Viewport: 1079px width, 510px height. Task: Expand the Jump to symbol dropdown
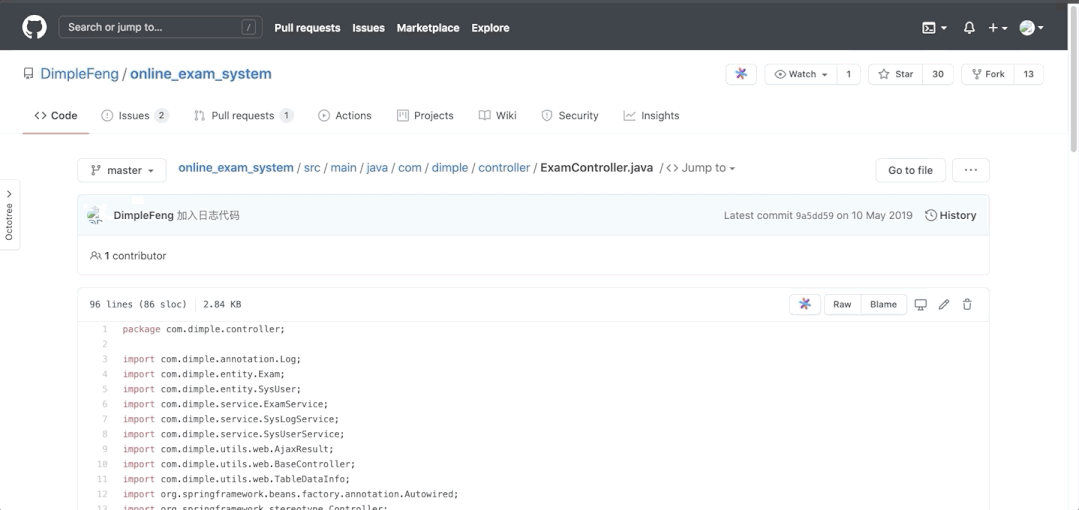[x=700, y=168]
